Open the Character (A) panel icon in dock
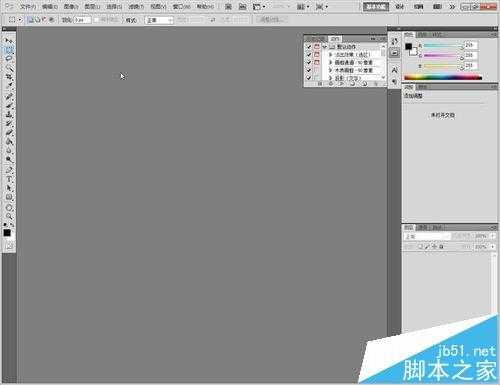 pyautogui.click(x=394, y=70)
